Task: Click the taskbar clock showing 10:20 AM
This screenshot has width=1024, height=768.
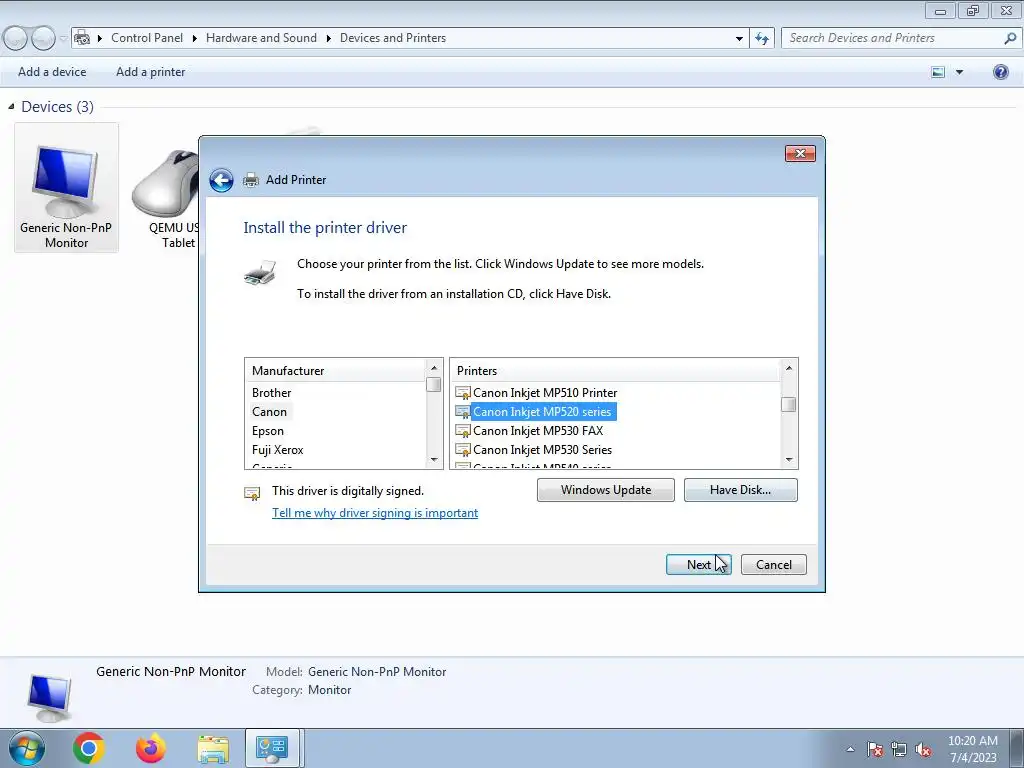Action: pyautogui.click(x=972, y=749)
